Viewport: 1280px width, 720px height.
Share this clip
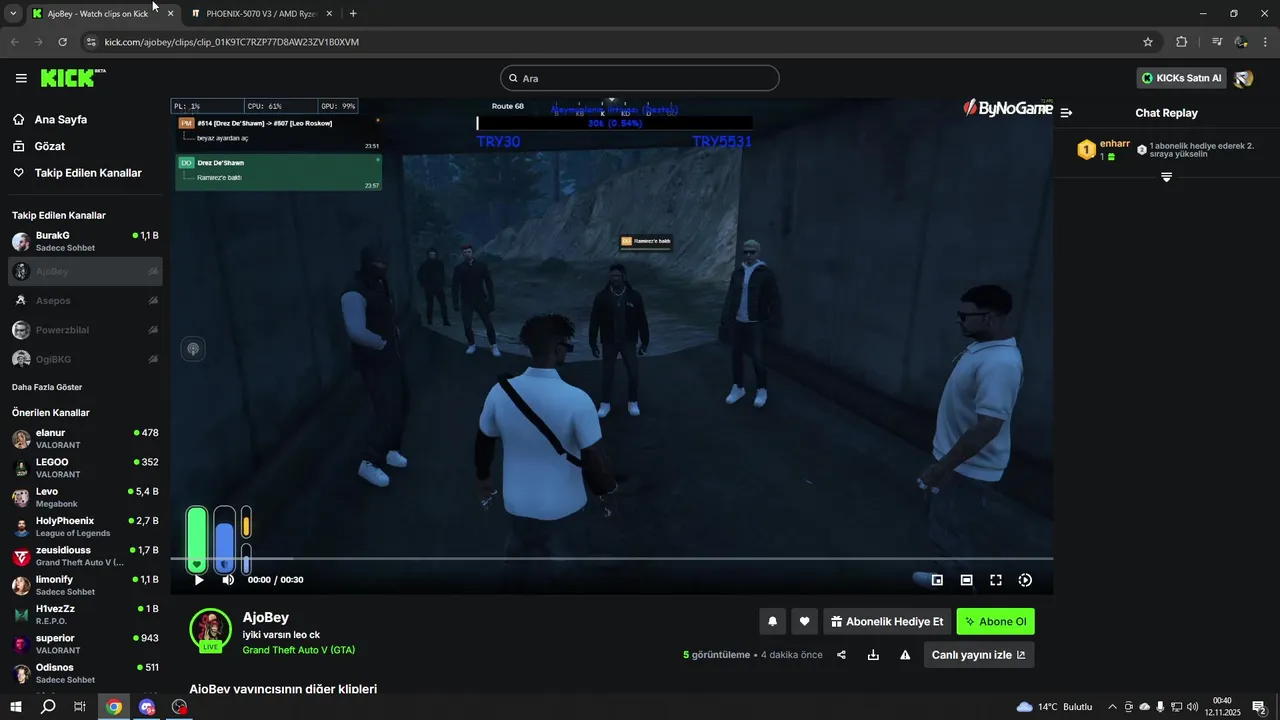(x=841, y=655)
